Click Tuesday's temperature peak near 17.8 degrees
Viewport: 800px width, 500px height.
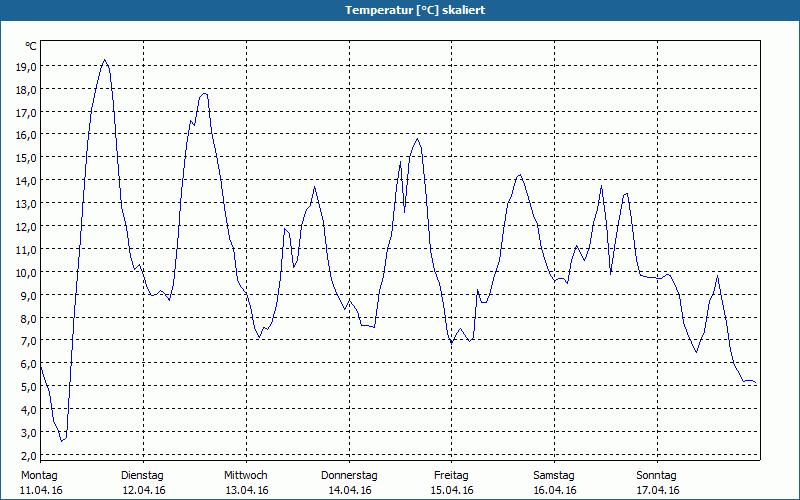[x=204, y=93]
